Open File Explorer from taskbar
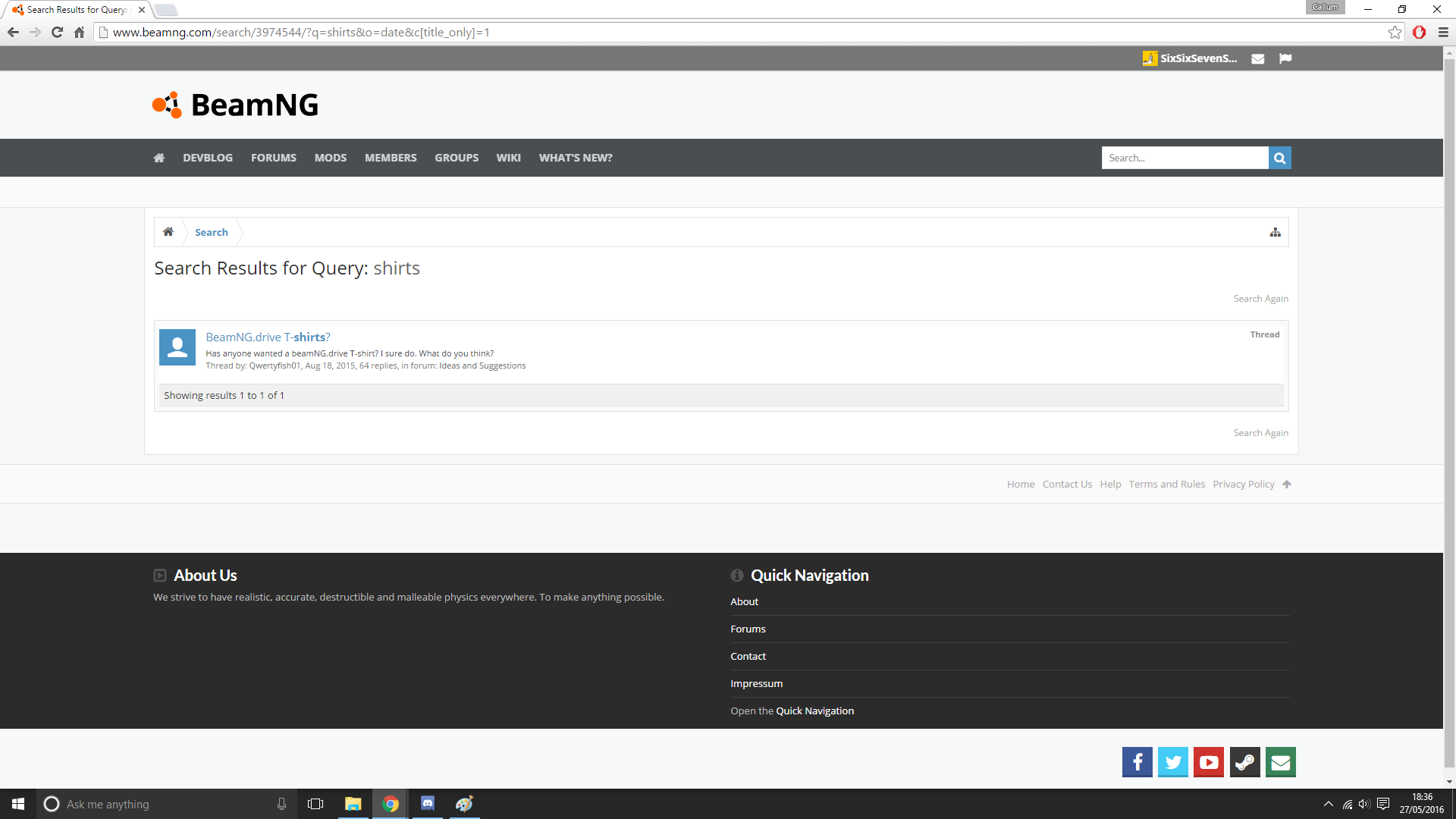The width and height of the screenshot is (1456, 819). click(x=353, y=804)
